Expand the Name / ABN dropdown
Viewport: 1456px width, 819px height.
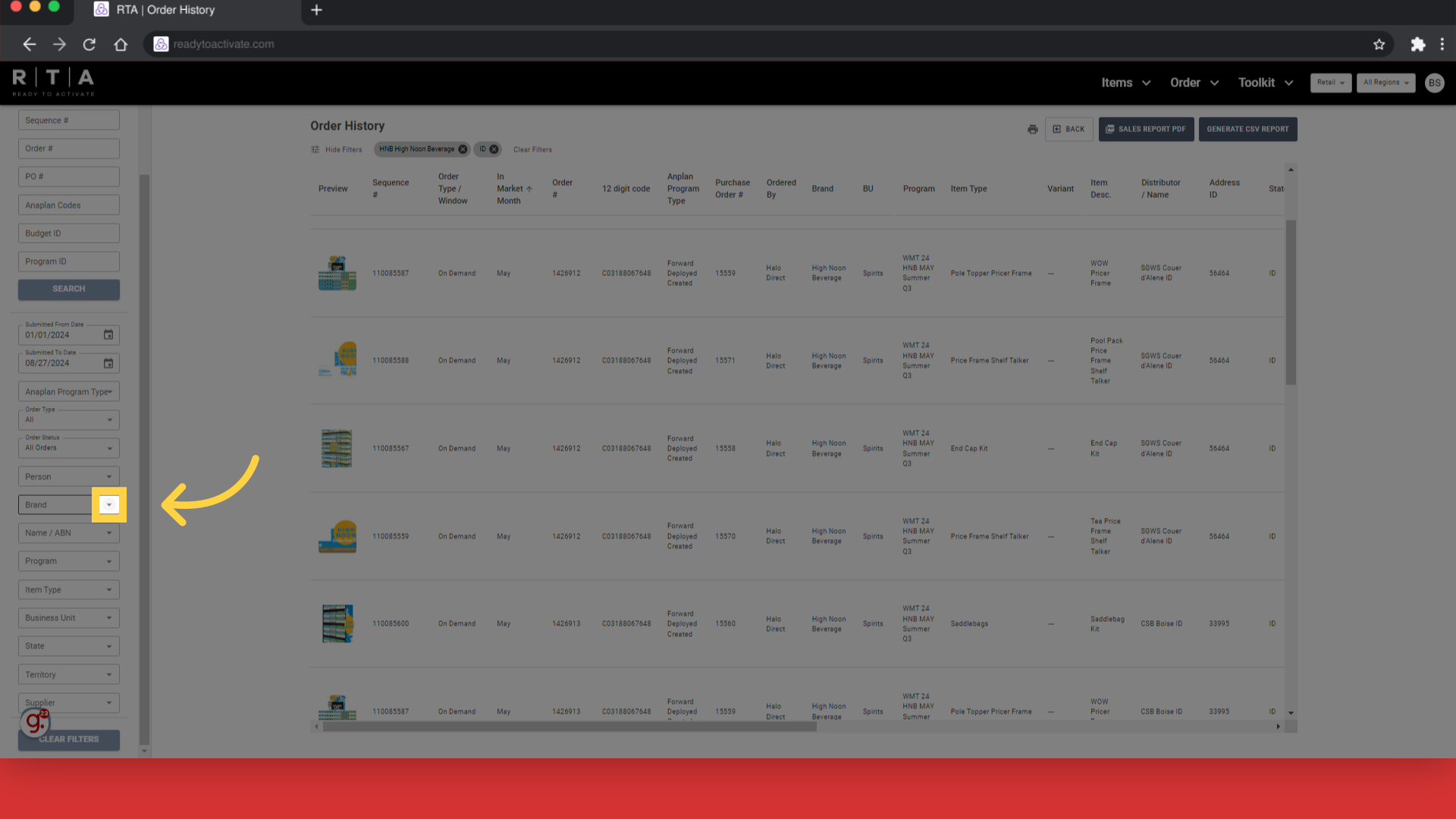(x=69, y=533)
